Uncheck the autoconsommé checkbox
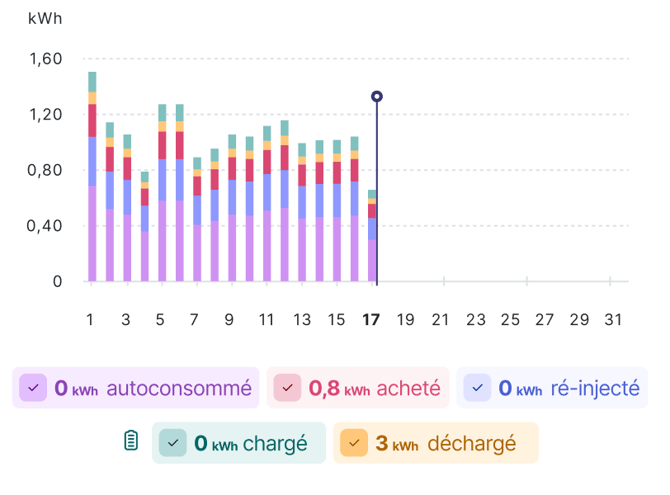The width and height of the screenshot is (670, 495). pyautogui.click(x=34, y=388)
